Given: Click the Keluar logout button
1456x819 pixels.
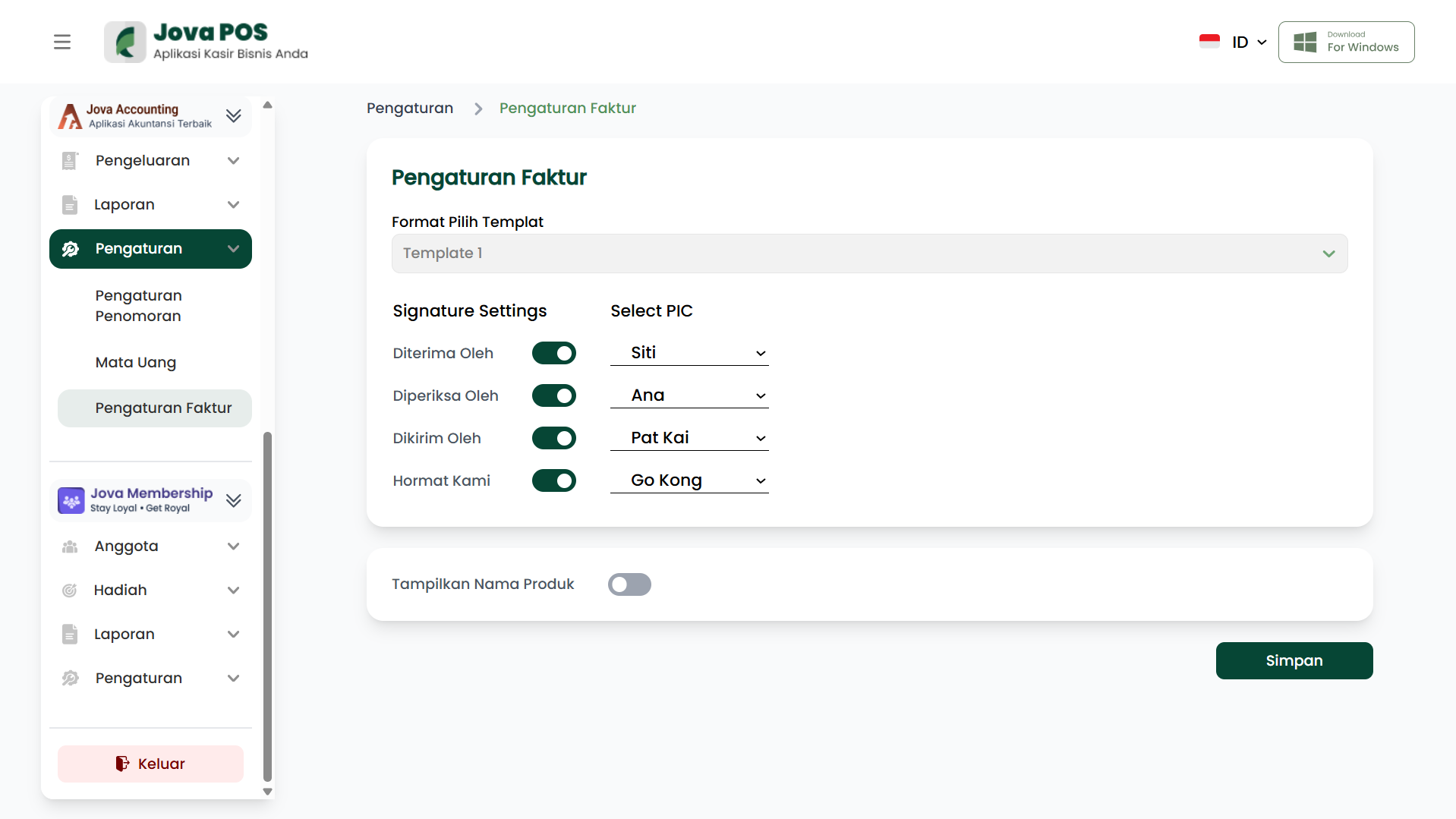Looking at the screenshot, I should click(150, 764).
